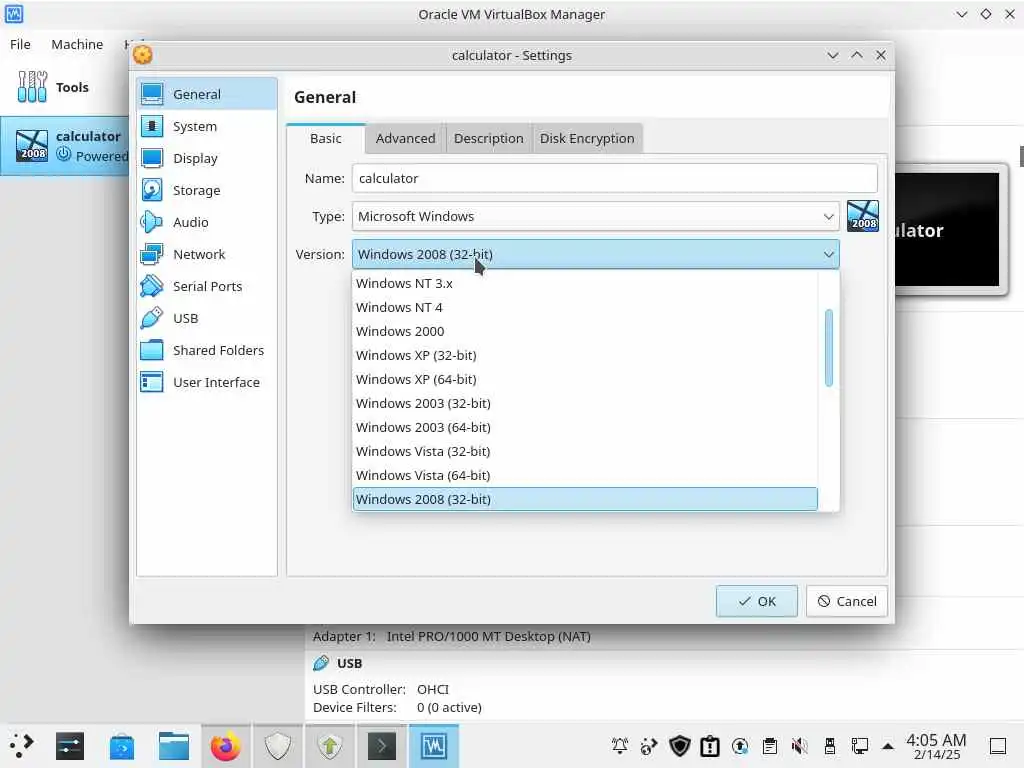Choose Windows NT 3.x version

click(585, 283)
